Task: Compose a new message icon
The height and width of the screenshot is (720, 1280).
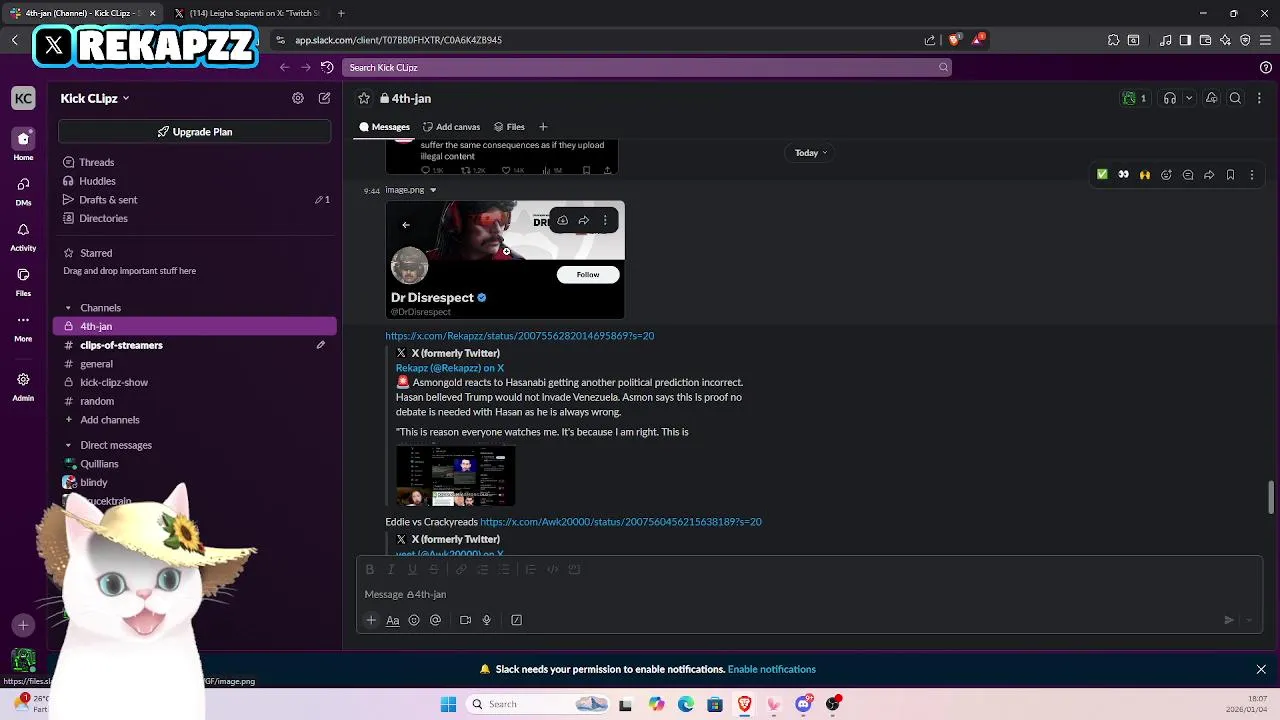Action: tap(324, 98)
